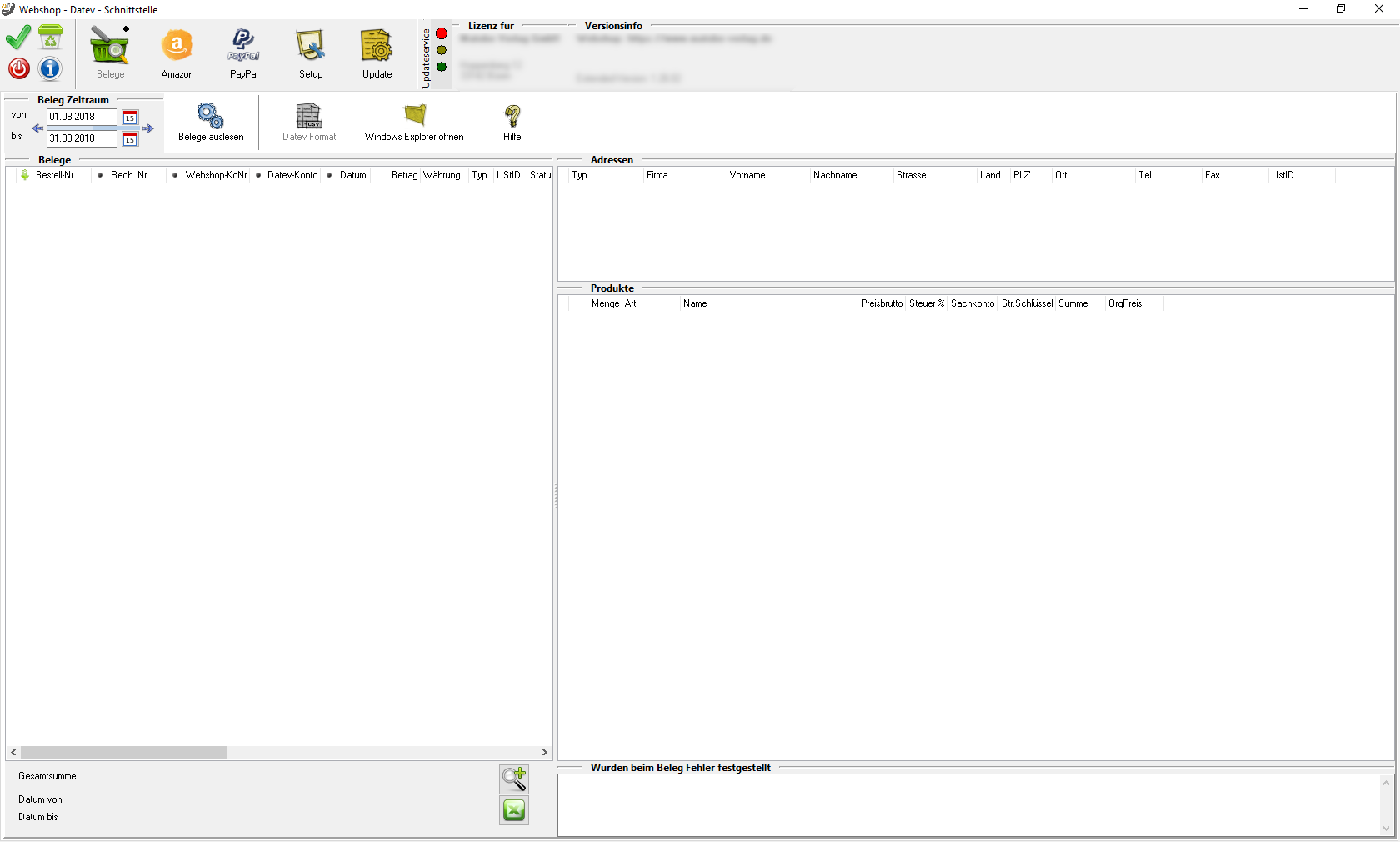
Task: Click the magnifier with plus icon
Action: pos(514,779)
